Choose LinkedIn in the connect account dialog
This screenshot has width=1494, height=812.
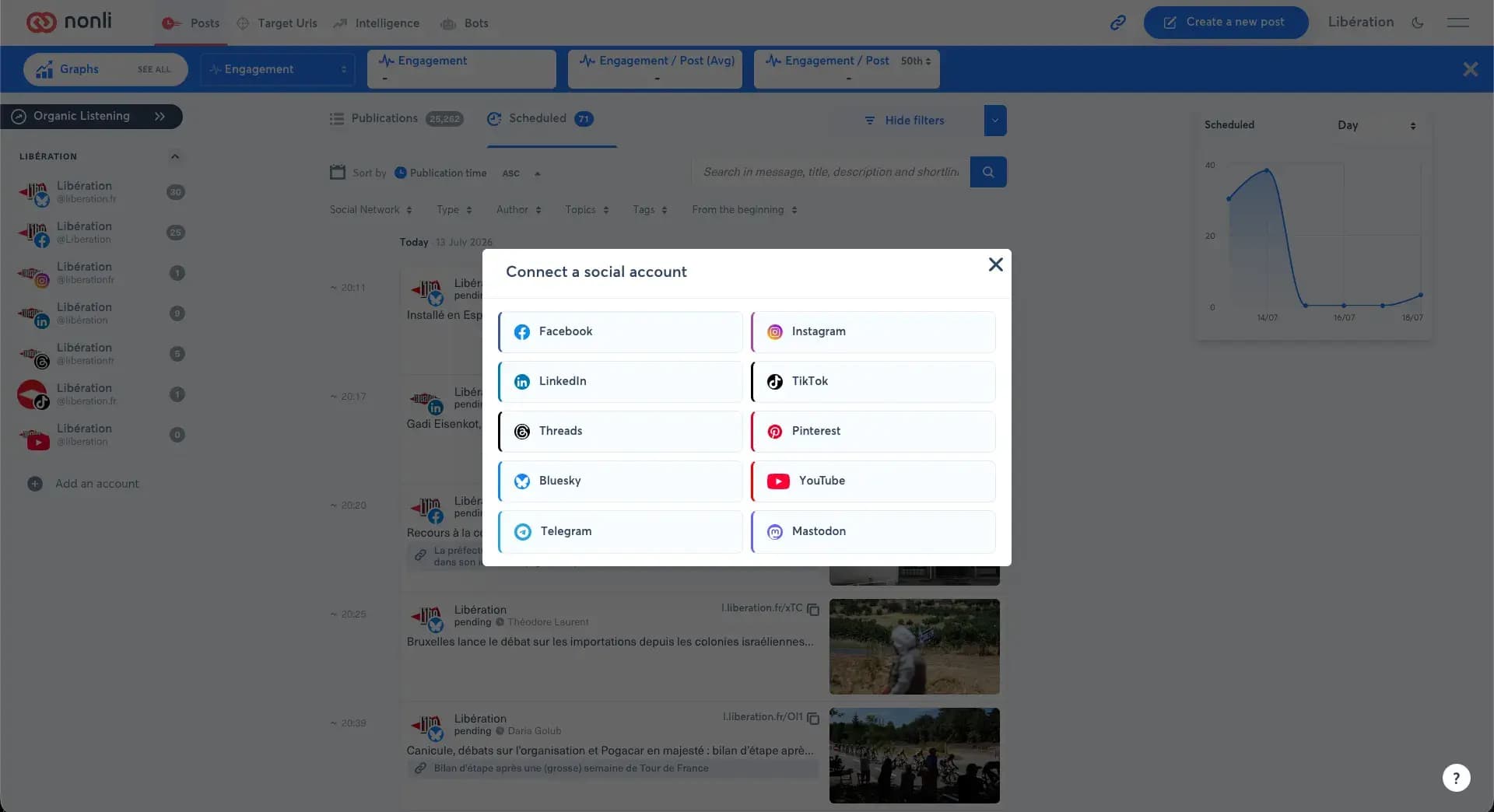tap(620, 382)
